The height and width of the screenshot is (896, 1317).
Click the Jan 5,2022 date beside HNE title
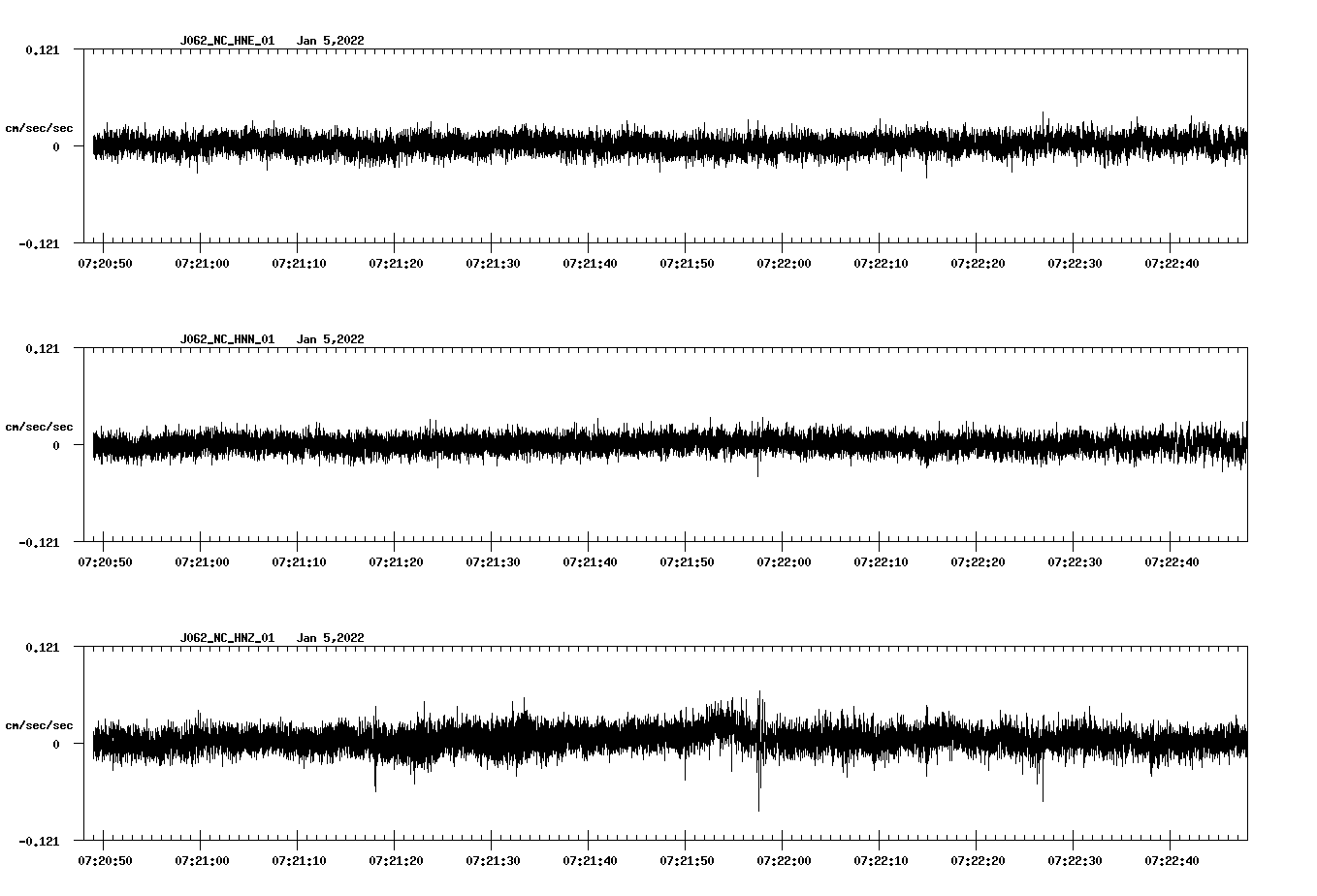pos(331,41)
